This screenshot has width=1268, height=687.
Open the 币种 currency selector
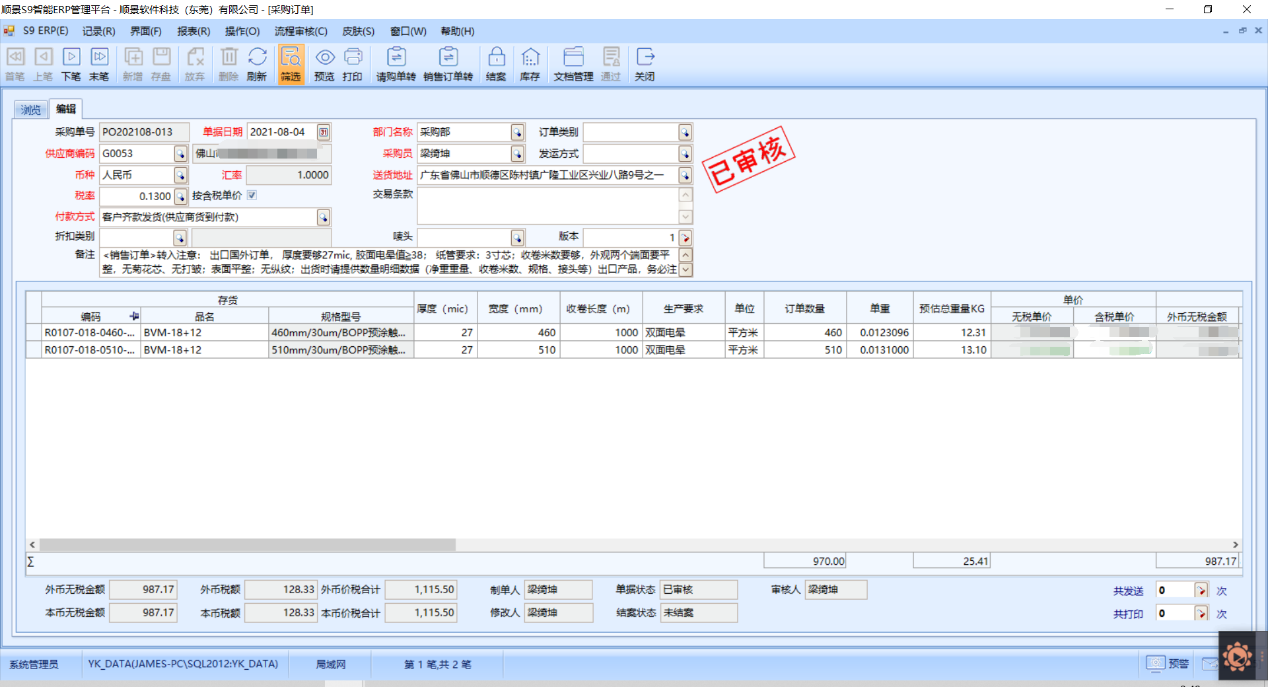coord(181,175)
